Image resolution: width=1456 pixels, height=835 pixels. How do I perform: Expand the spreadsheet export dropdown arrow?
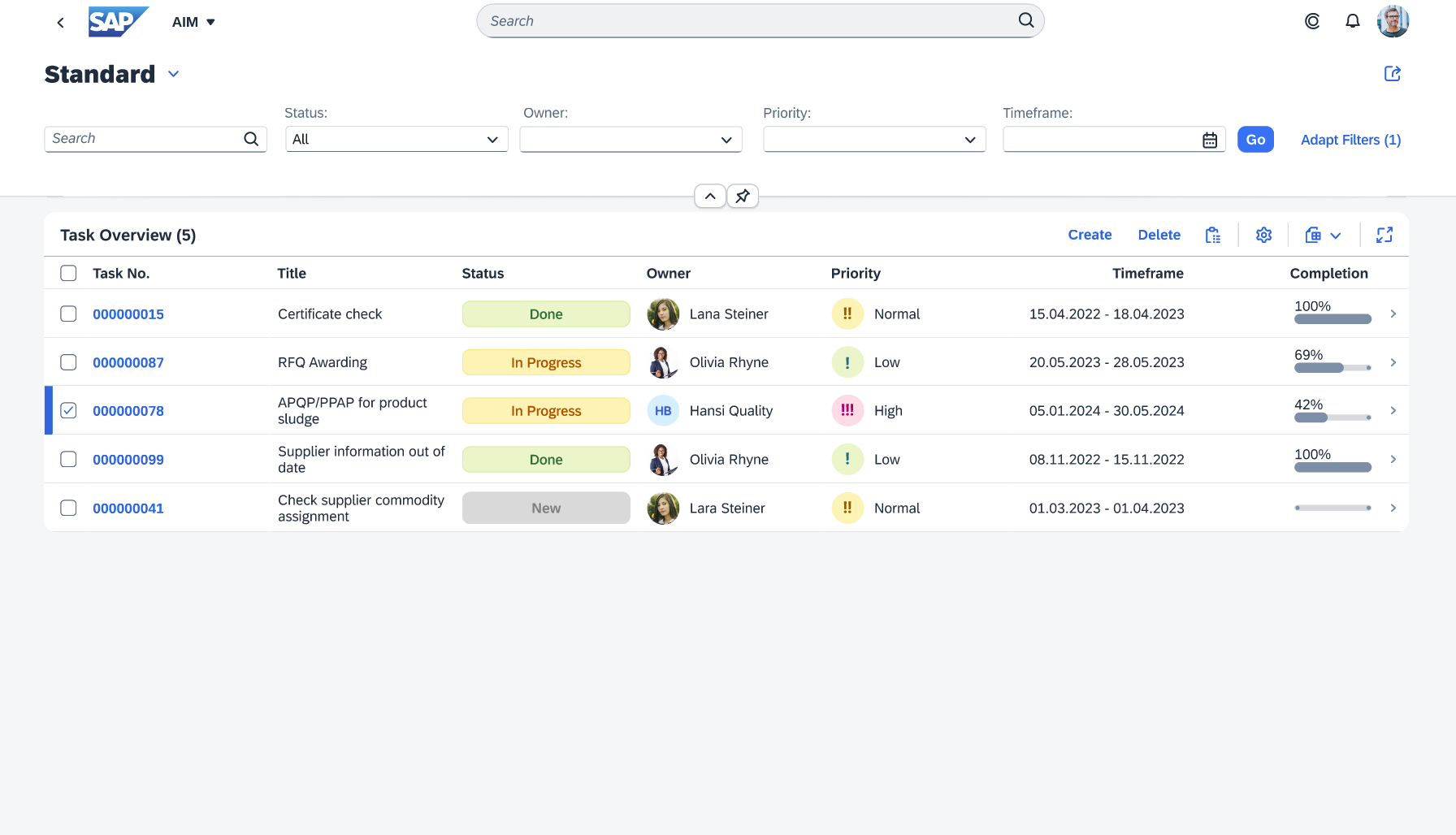point(1337,235)
